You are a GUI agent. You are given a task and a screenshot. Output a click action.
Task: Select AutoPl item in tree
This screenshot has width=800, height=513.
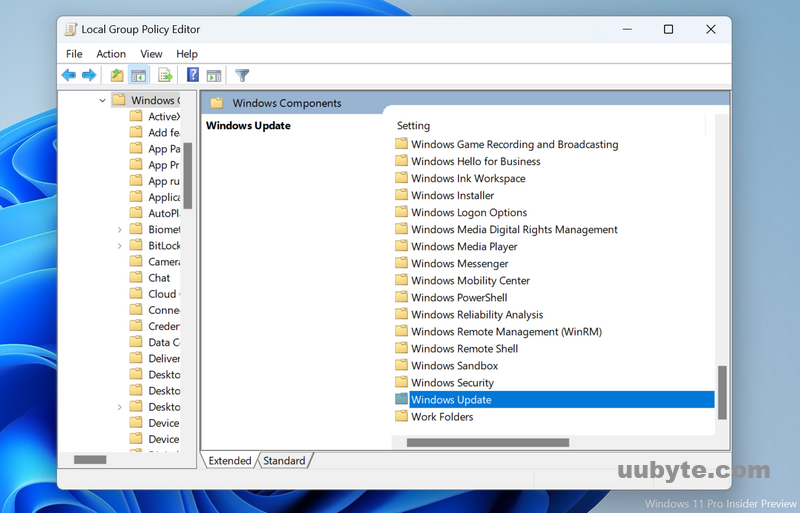point(164,213)
